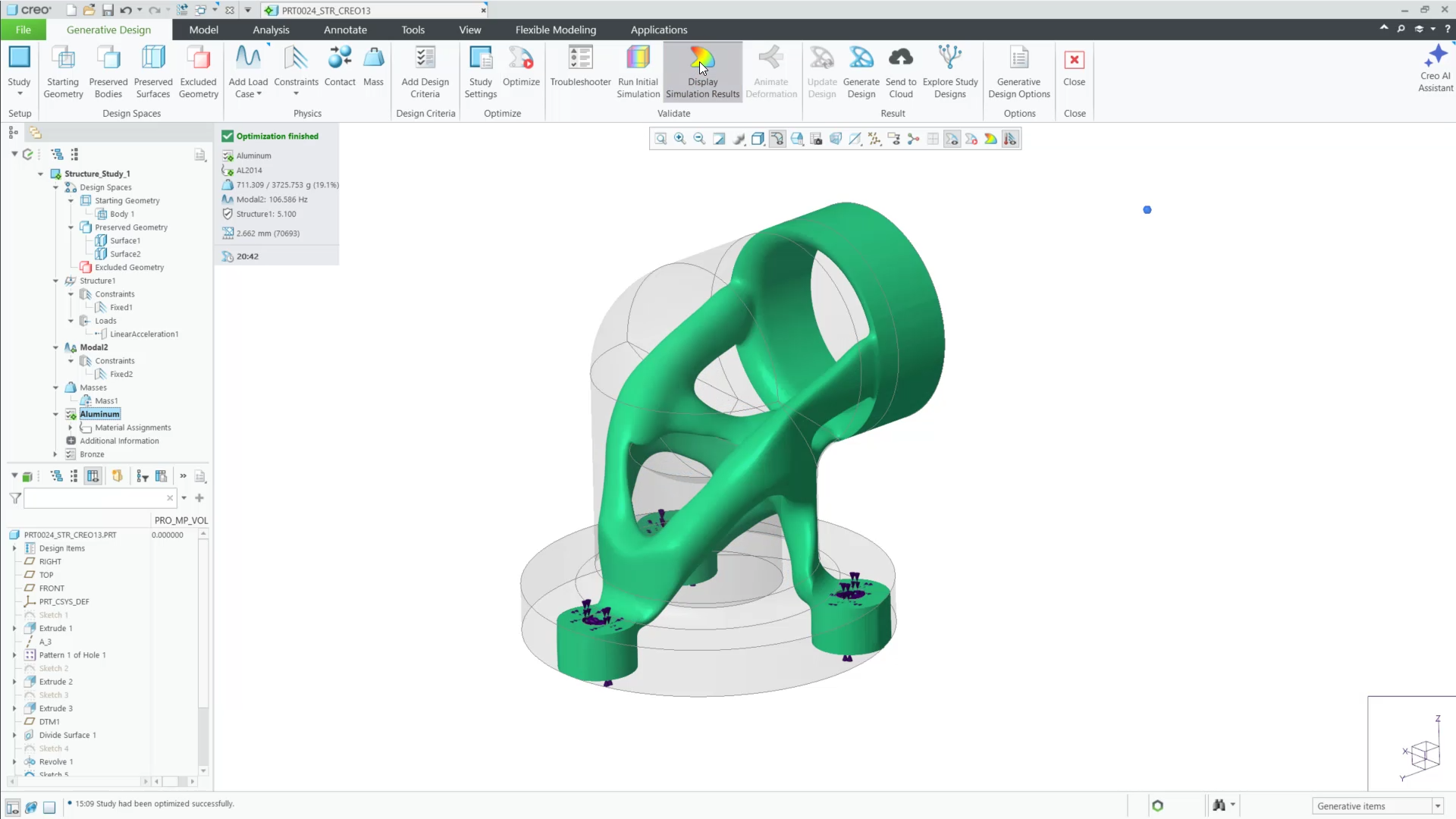Expand the Bronze study node
1456x819 pixels.
pos(55,454)
